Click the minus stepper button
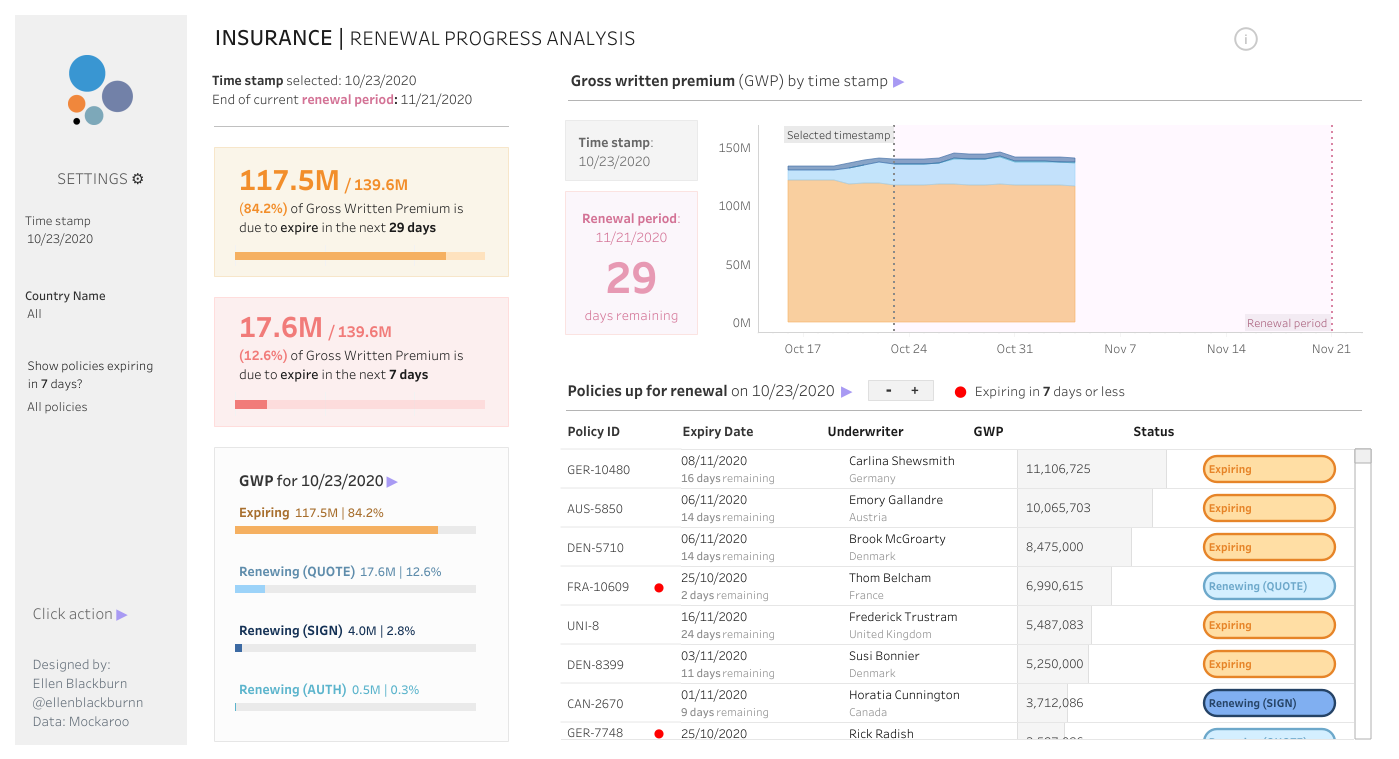 (x=888, y=391)
